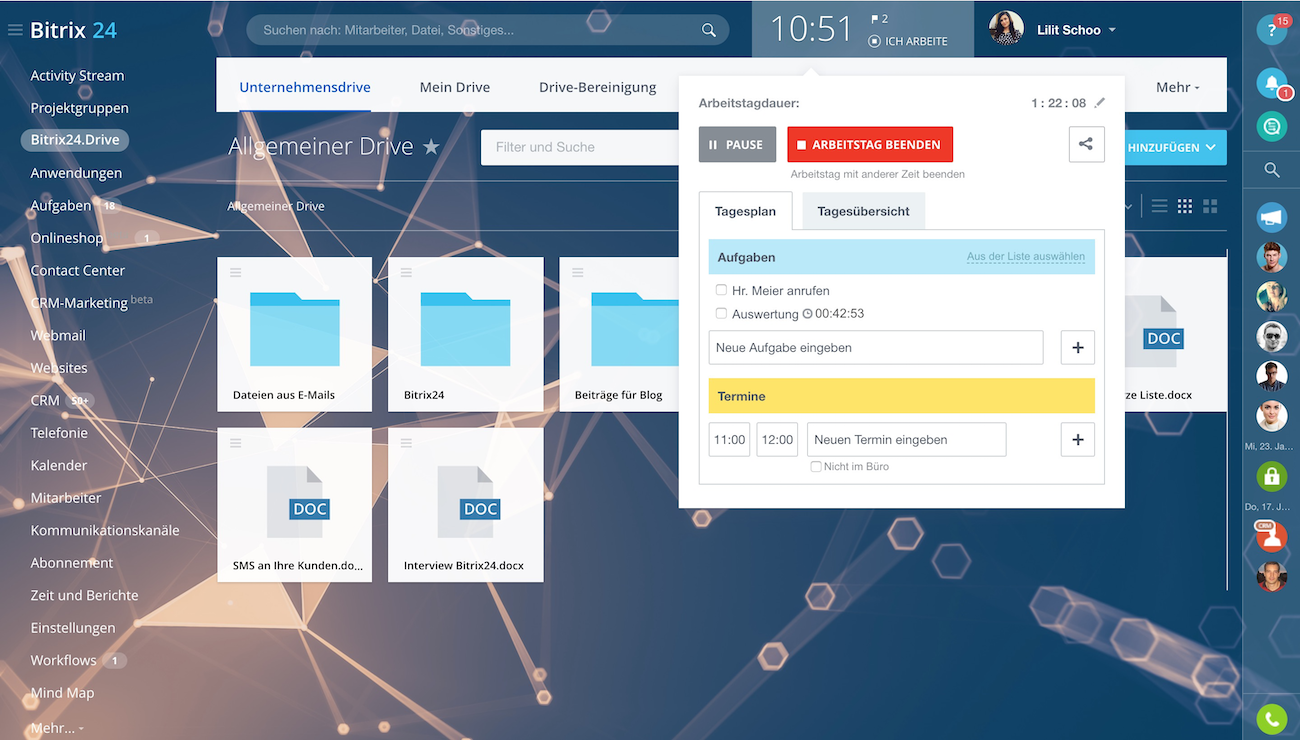The image size is (1300, 740).
Task: Click Arbeitstag beenden button
Action: [870, 144]
